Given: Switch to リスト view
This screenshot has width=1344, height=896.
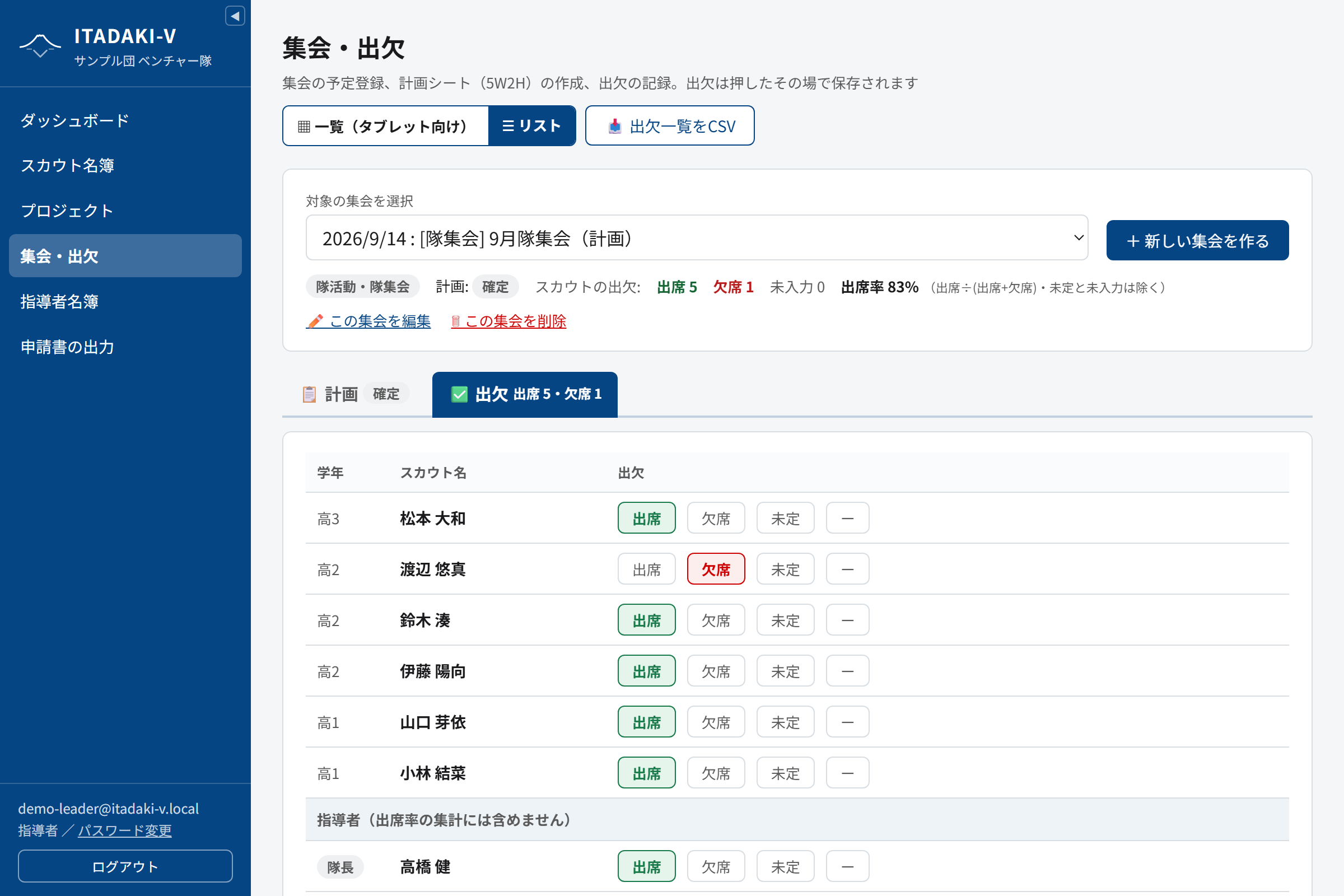Looking at the screenshot, I should tap(532, 125).
